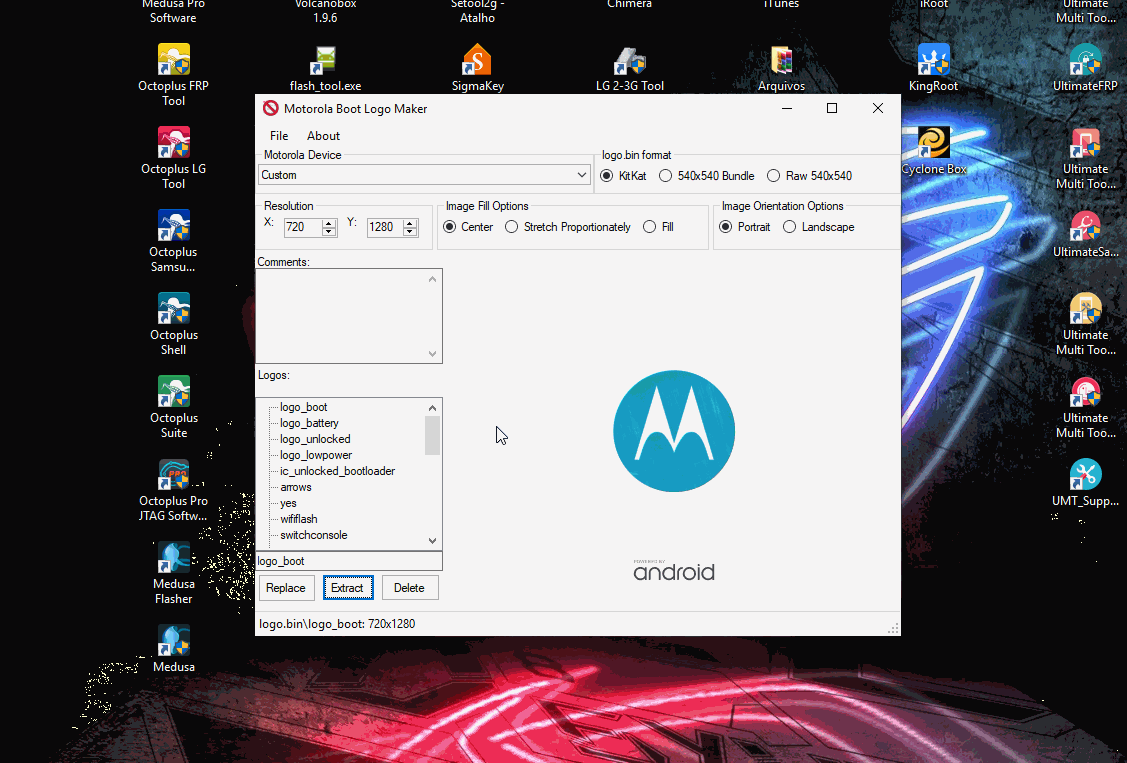Open the About menu
The image size is (1127, 763).
click(323, 136)
